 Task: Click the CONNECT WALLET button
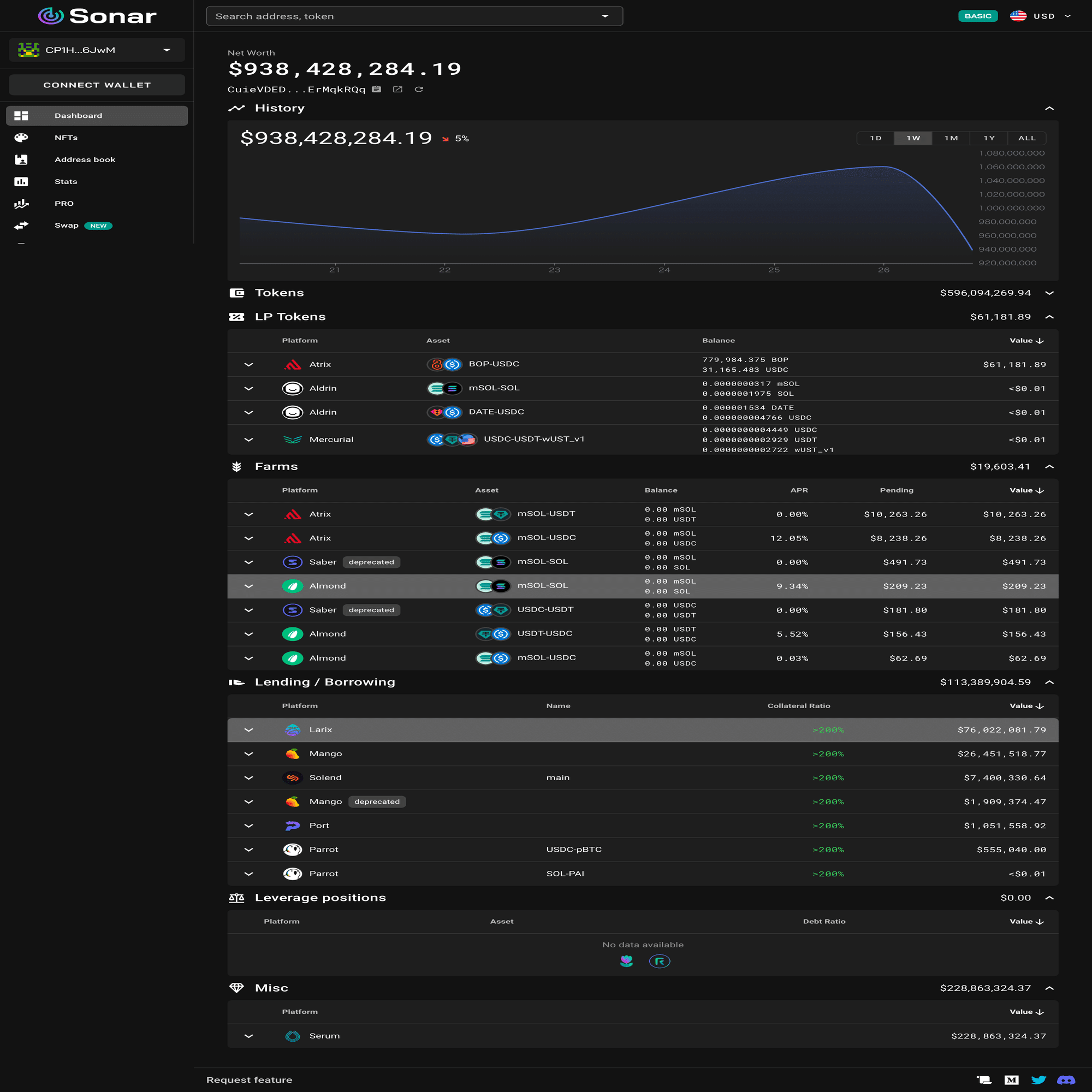coord(97,85)
